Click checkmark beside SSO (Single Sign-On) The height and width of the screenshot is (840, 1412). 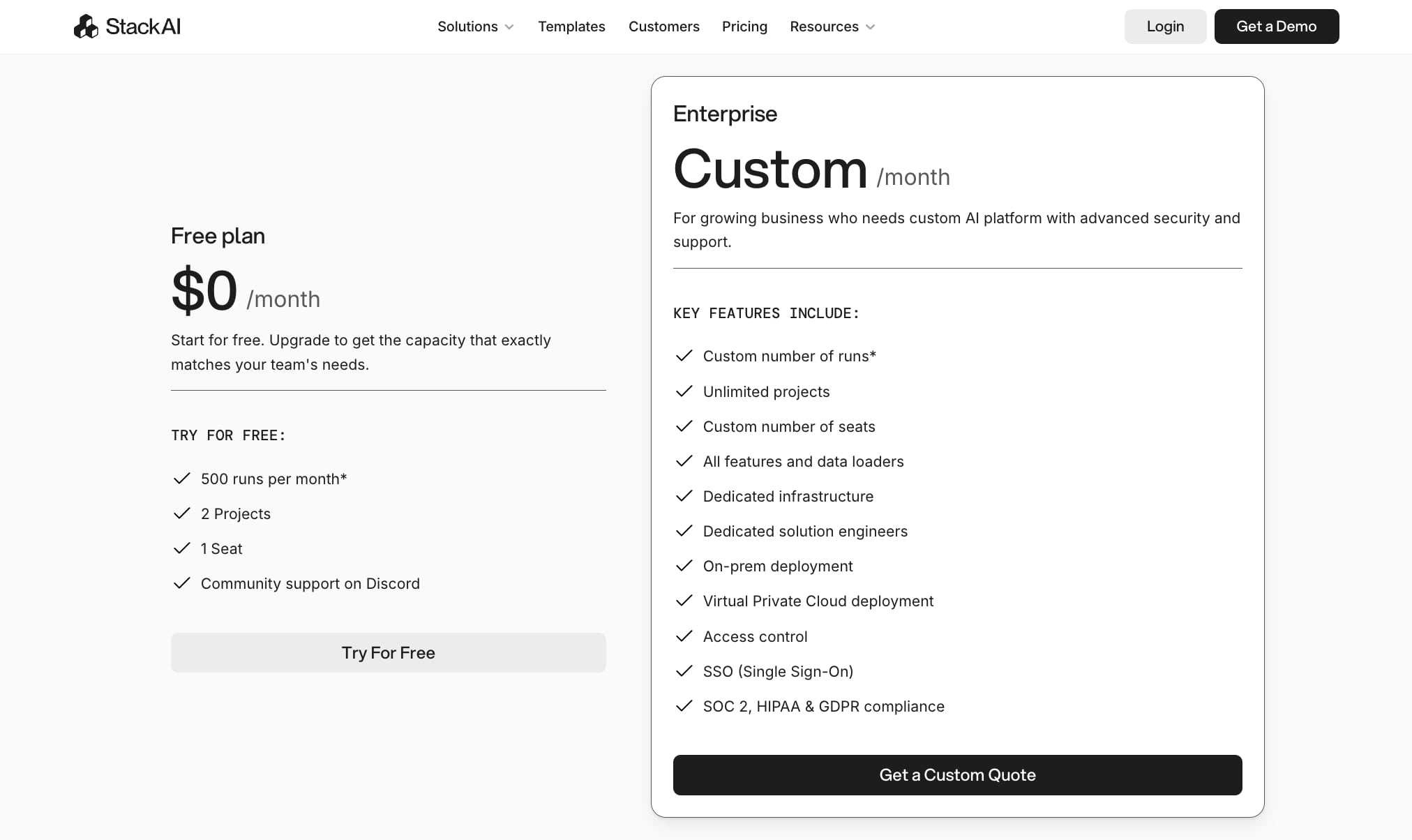coord(684,671)
